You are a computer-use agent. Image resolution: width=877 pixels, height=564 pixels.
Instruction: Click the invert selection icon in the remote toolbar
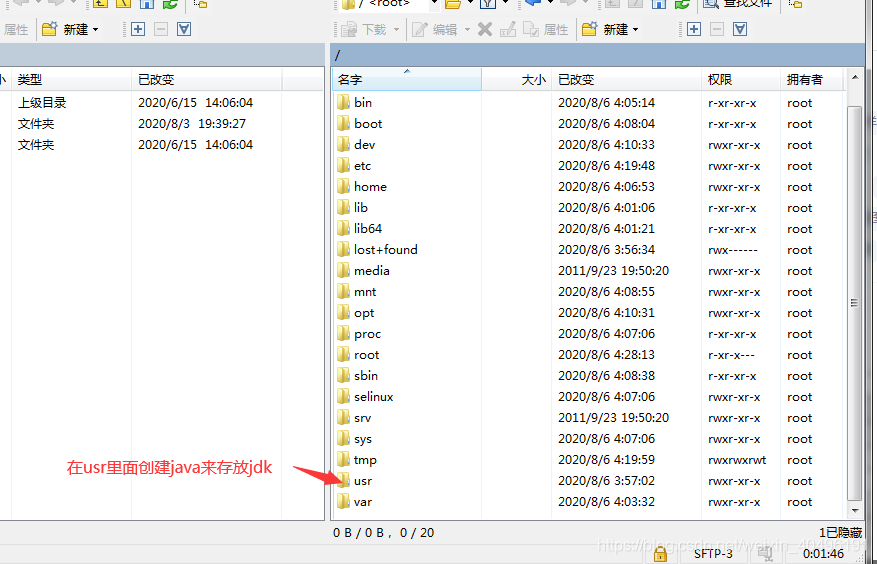(740, 29)
